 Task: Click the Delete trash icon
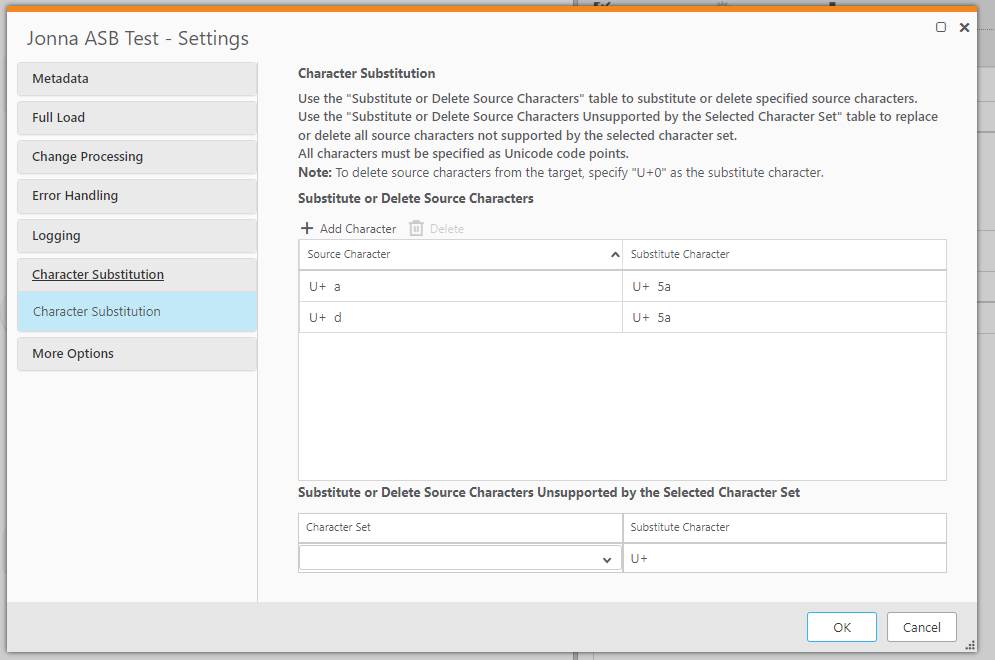click(415, 228)
